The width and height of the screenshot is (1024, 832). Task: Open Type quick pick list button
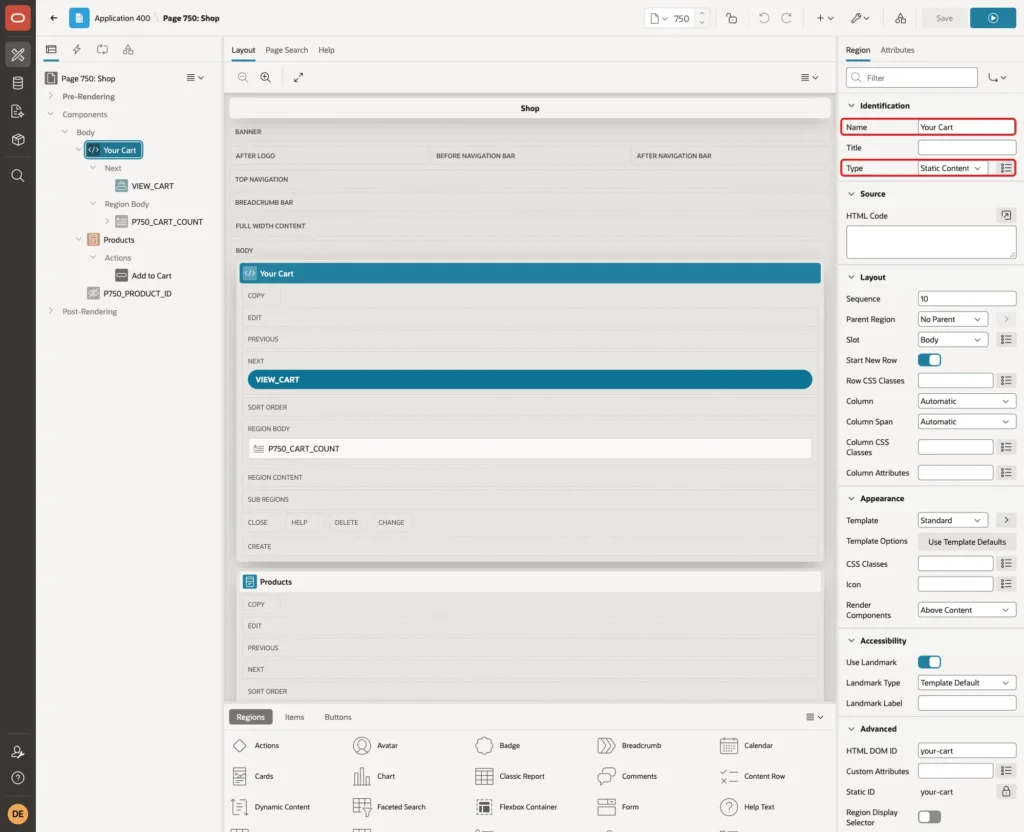1006,168
